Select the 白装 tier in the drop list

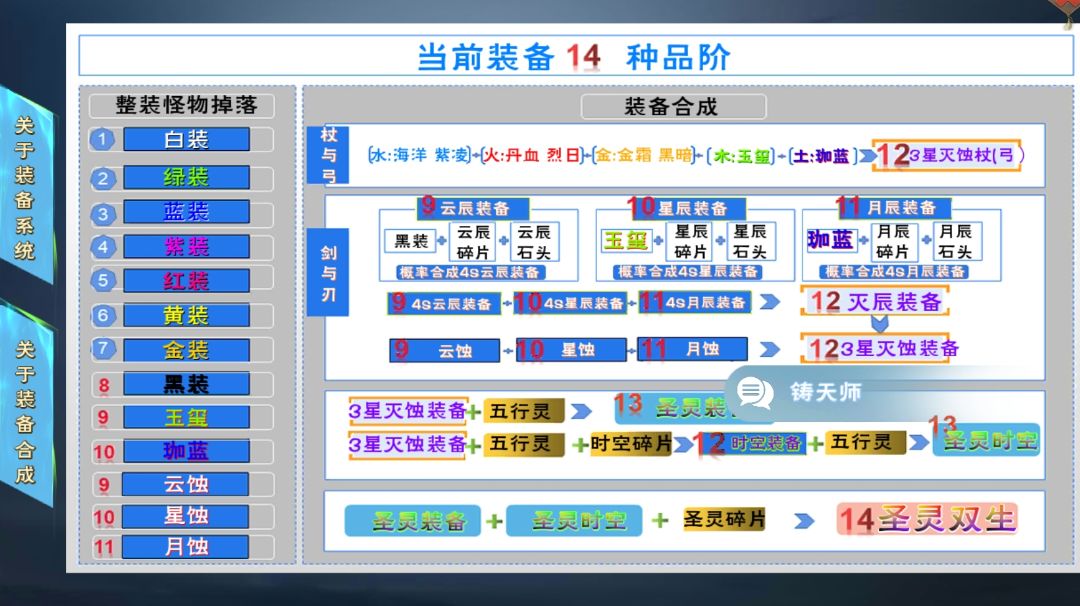(x=185, y=140)
